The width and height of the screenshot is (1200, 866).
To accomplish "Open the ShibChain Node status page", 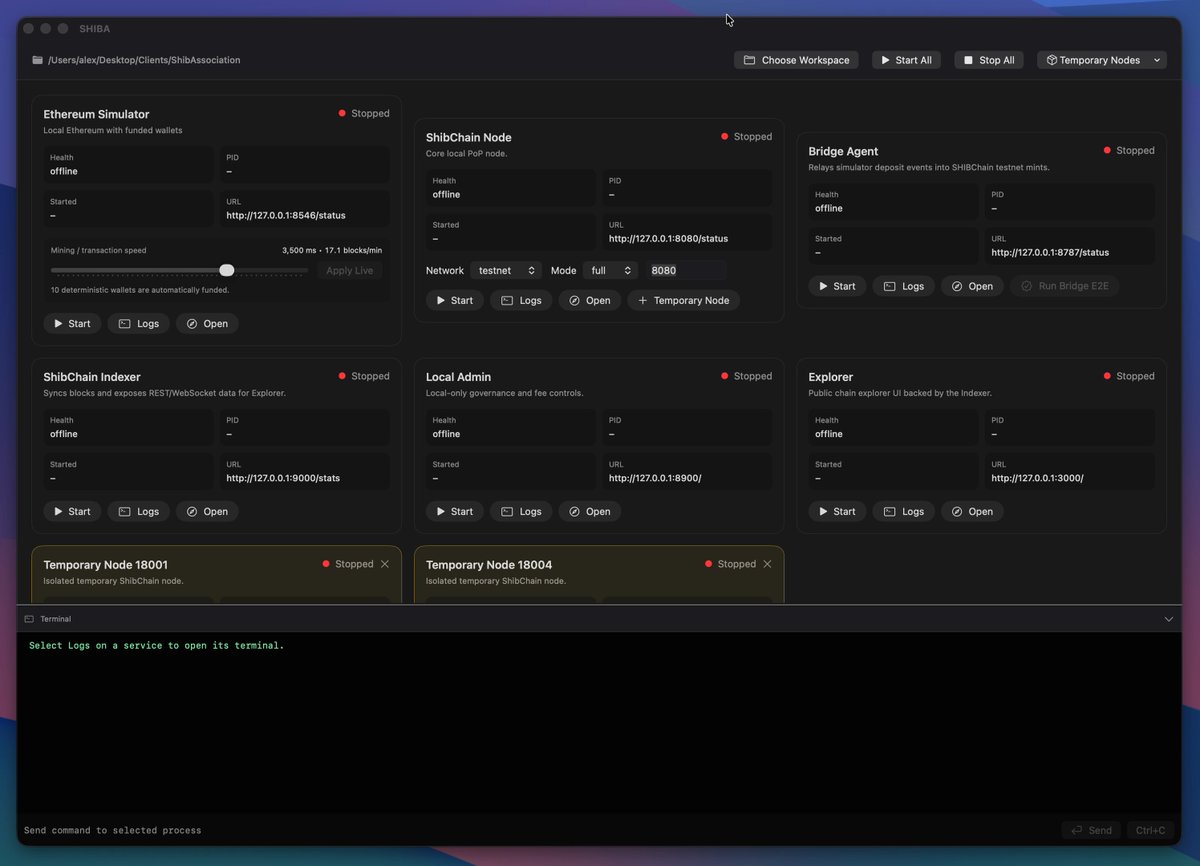I will tap(590, 300).
